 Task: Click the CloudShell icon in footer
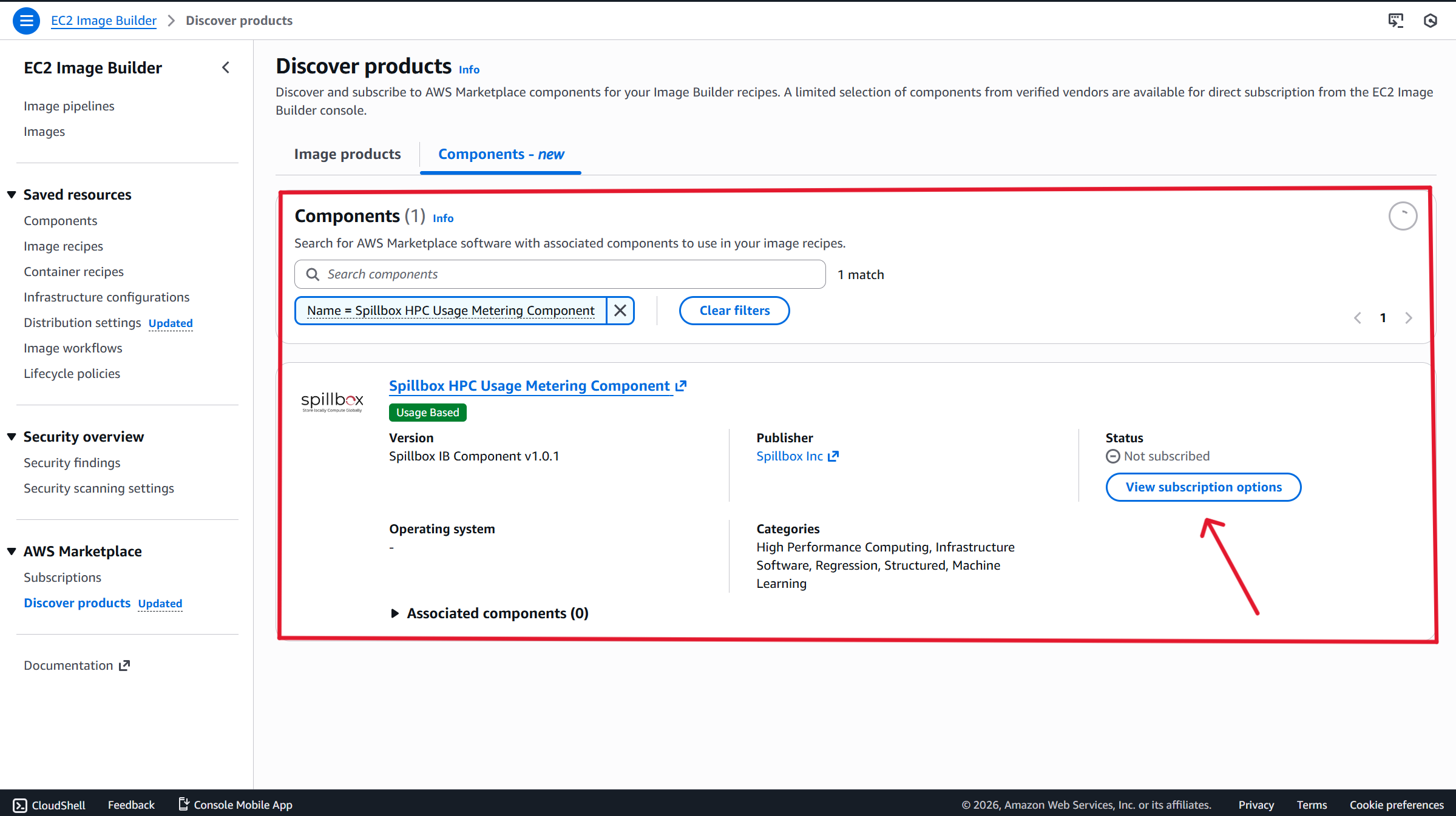click(x=20, y=805)
